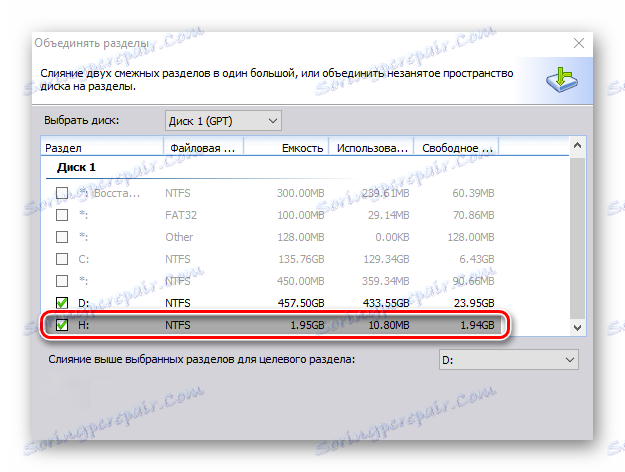Click the D: partition label in list

click(x=83, y=303)
